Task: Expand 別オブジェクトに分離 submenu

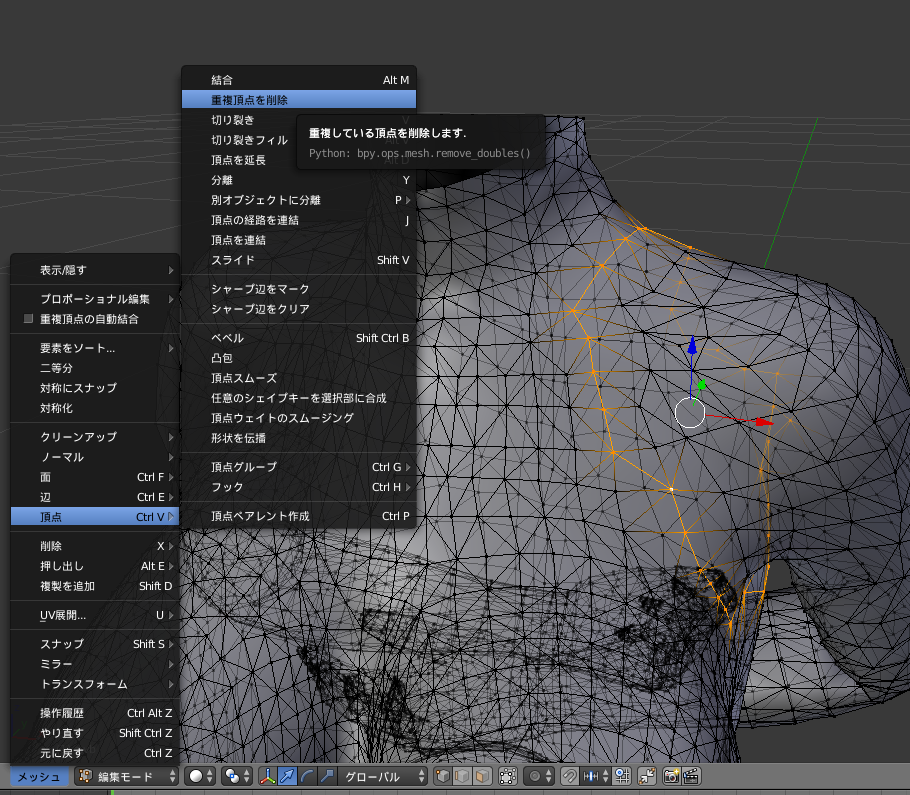Action: click(299, 200)
